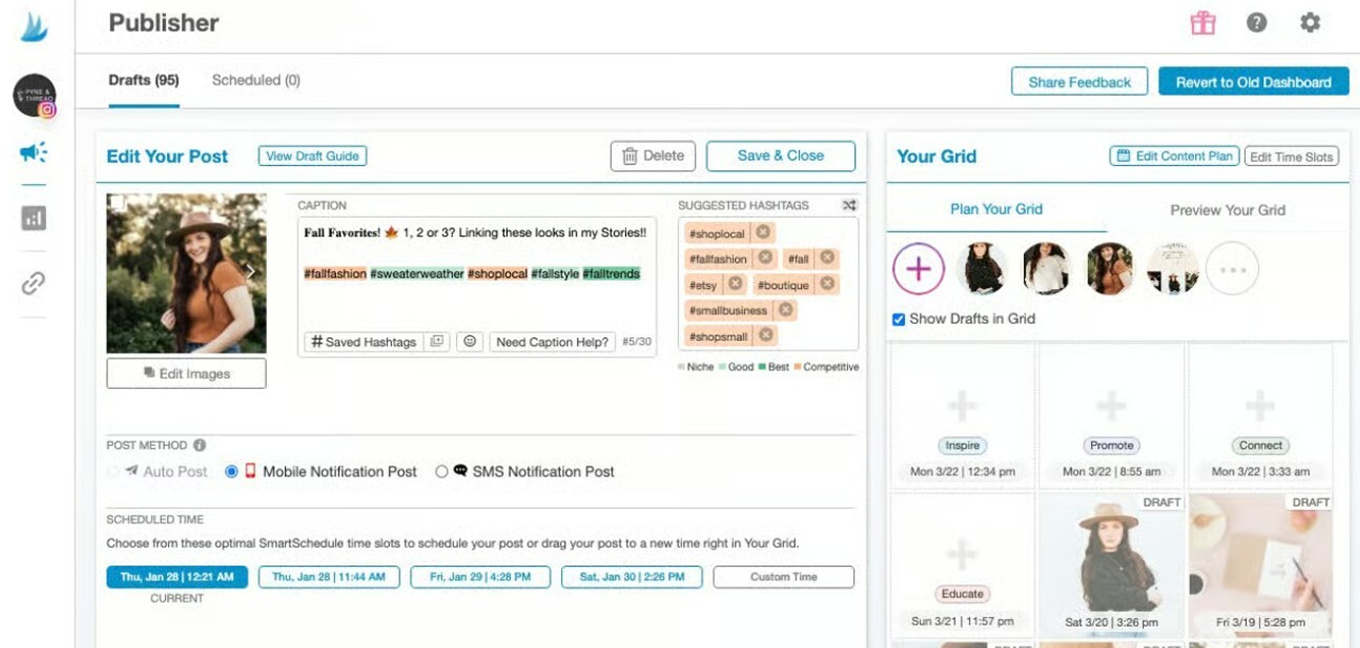
Task: Toggle Show Drafts in Grid checkbox
Action: click(x=898, y=319)
